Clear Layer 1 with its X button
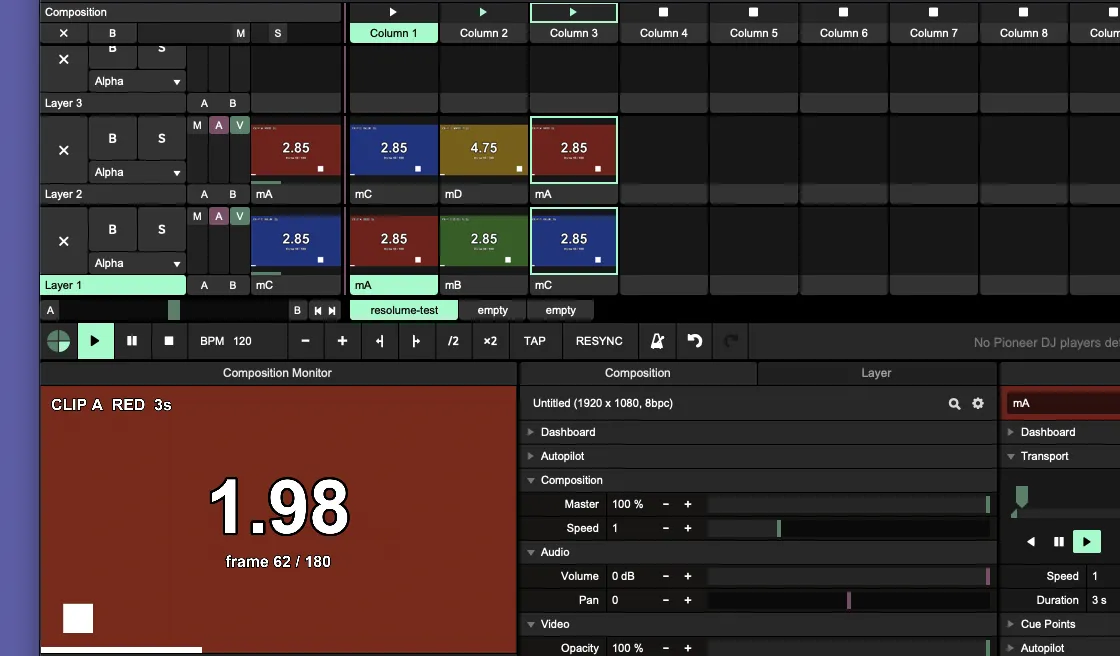The width and height of the screenshot is (1120, 656). 64,242
